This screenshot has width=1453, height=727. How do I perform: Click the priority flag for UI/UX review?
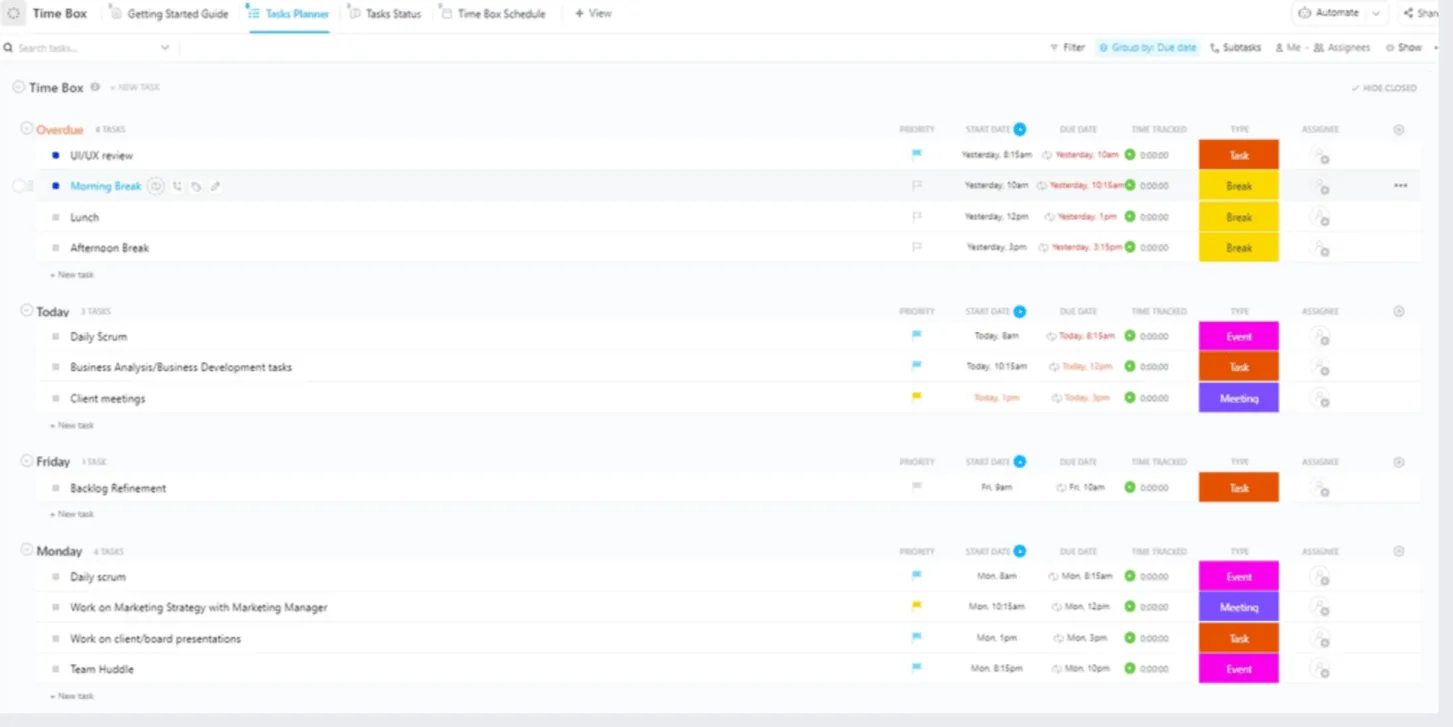[916, 154]
